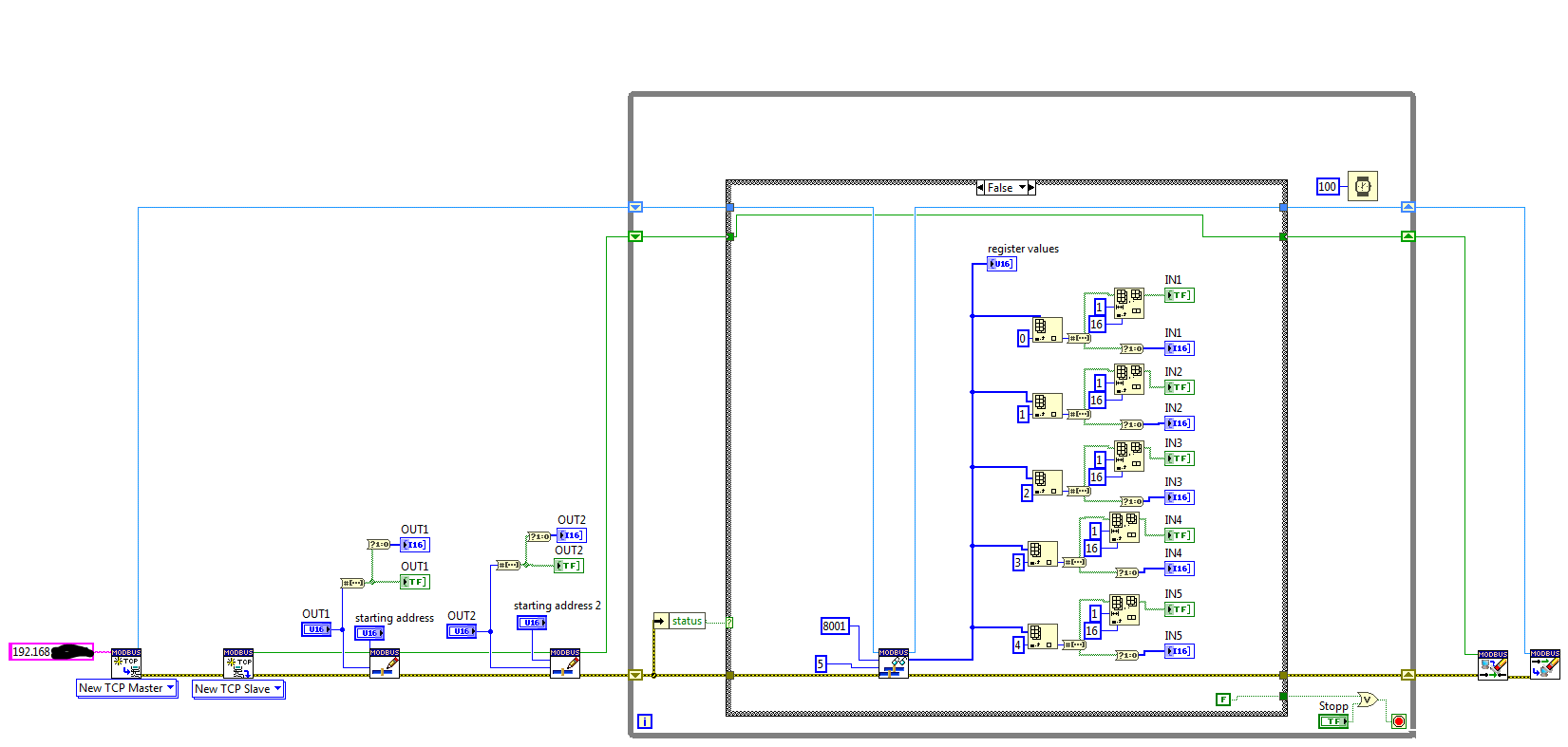Click Modbus write VI wired to OUT1
Image resolution: width=1568 pixels, height=747 pixels.
pos(385,663)
